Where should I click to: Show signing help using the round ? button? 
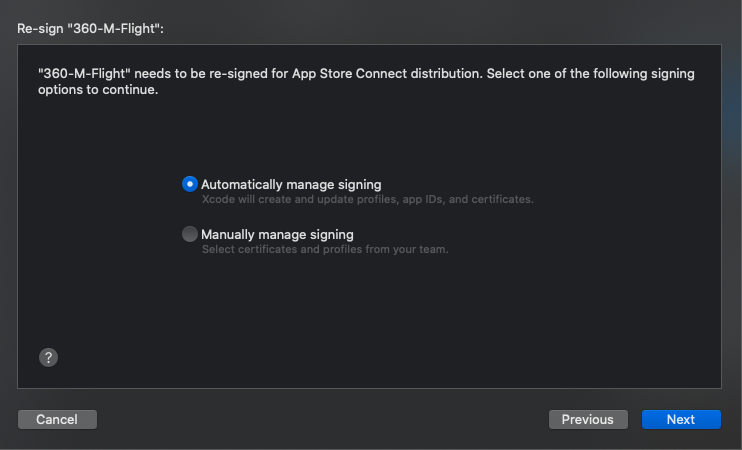point(47,357)
